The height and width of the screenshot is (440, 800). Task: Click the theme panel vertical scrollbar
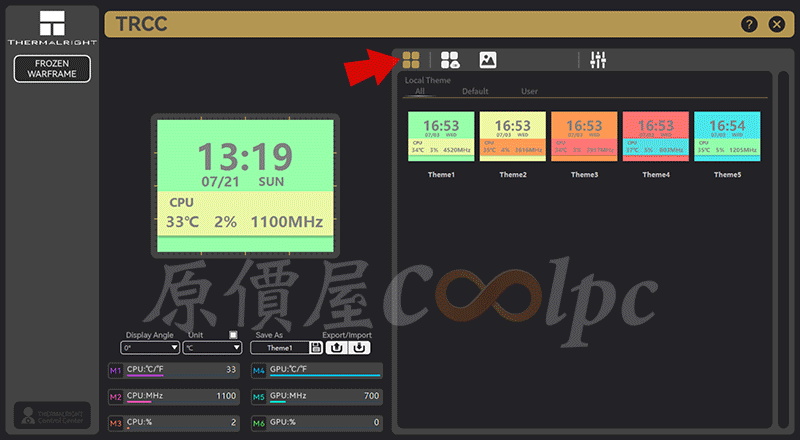pos(783,250)
